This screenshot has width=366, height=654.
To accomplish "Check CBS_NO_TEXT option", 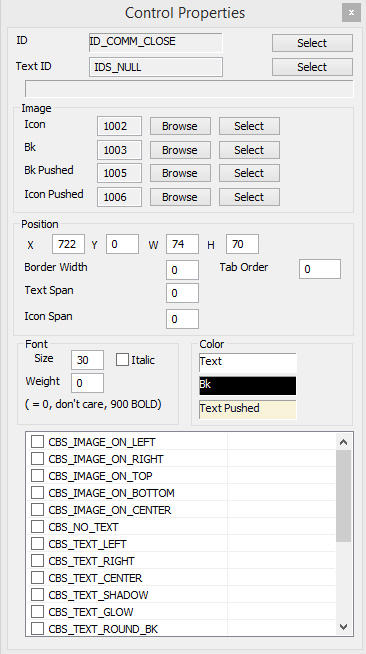I will point(38,527).
